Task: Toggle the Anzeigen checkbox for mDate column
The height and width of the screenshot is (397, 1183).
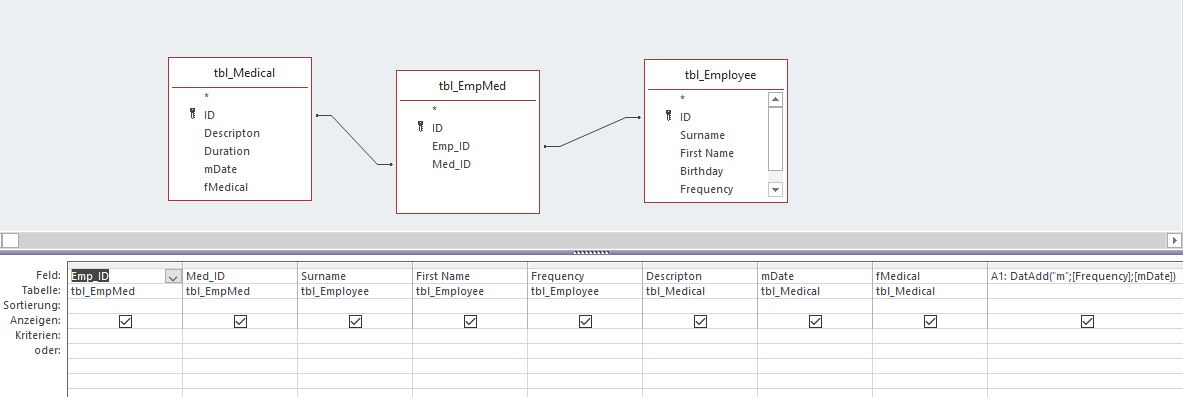Action: tap(816, 322)
